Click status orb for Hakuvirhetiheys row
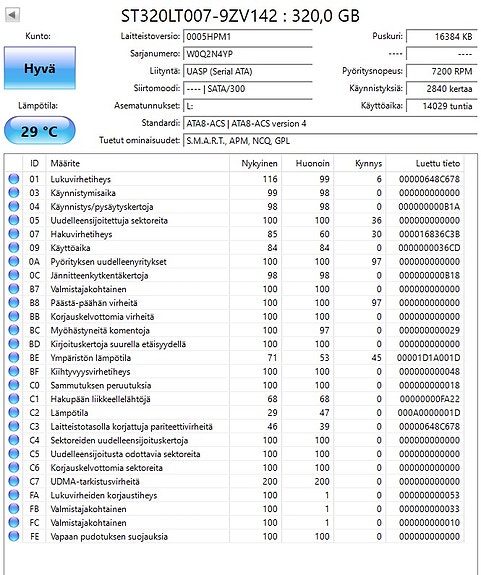The width and height of the screenshot is (481, 575). coord(14,234)
